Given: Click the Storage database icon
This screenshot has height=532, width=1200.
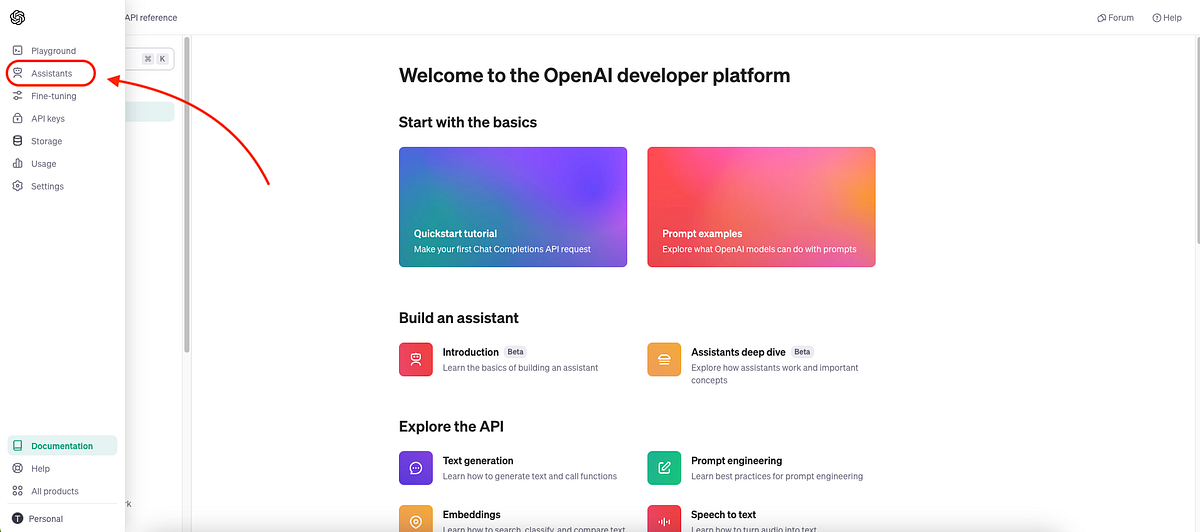Looking at the screenshot, I should pyautogui.click(x=18, y=141).
